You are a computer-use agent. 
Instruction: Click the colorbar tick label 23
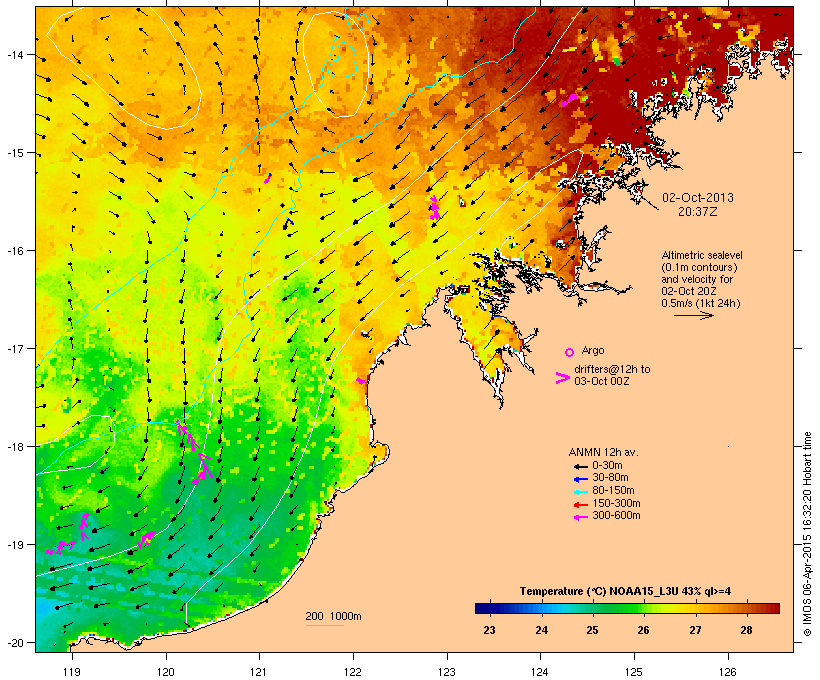489,630
